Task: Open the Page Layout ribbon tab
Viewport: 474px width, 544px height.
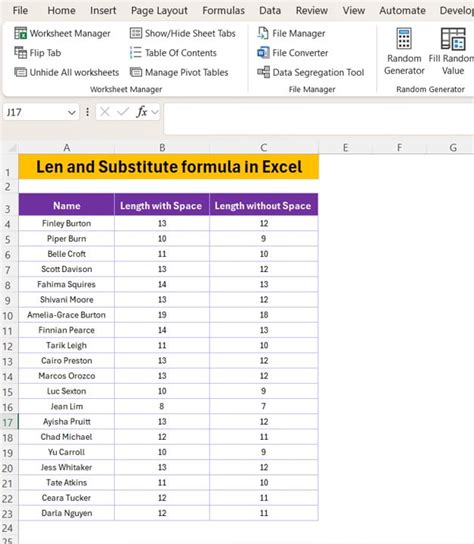Action: [159, 11]
